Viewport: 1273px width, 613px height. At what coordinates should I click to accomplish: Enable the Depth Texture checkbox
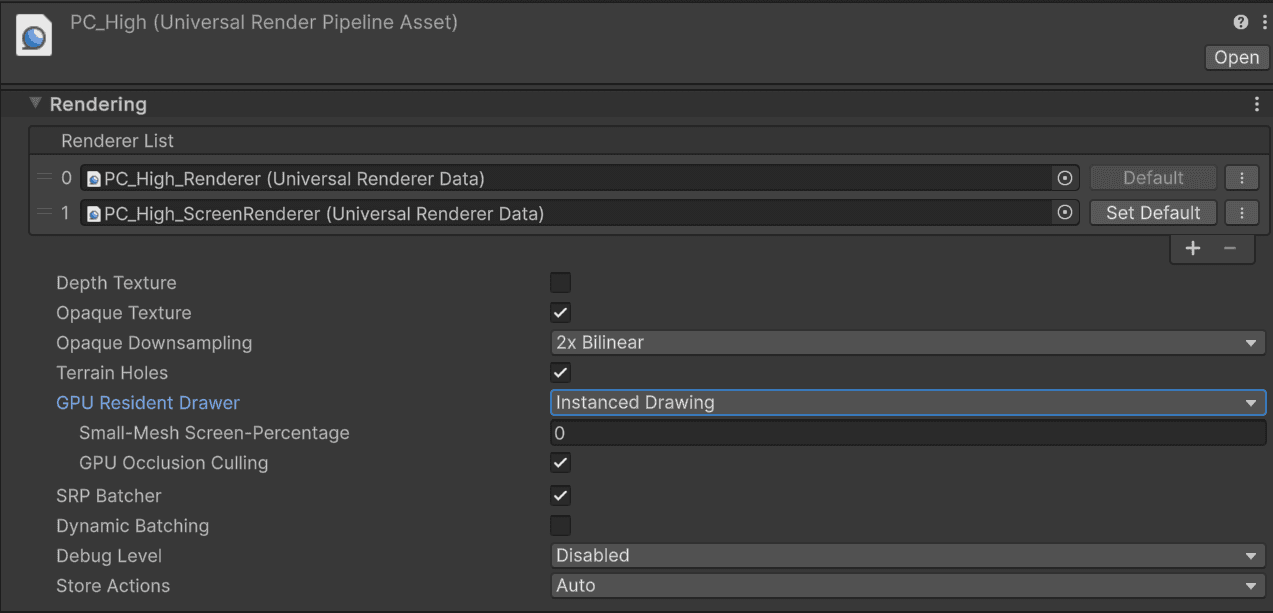[x=560, y=282]
